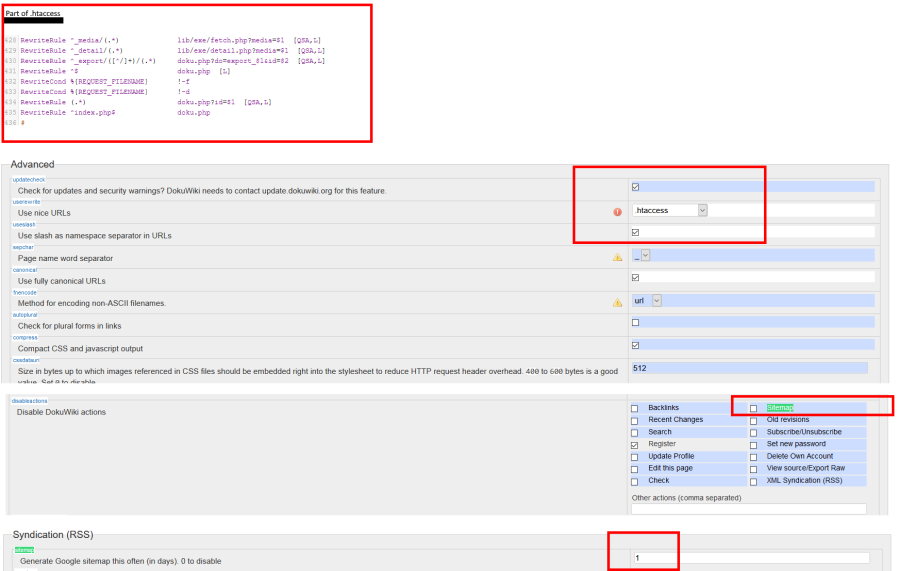Viewport: 899px width, 571px height.
Task: Tick the Set new password checkbox
Action: click(x=753, y=445)
